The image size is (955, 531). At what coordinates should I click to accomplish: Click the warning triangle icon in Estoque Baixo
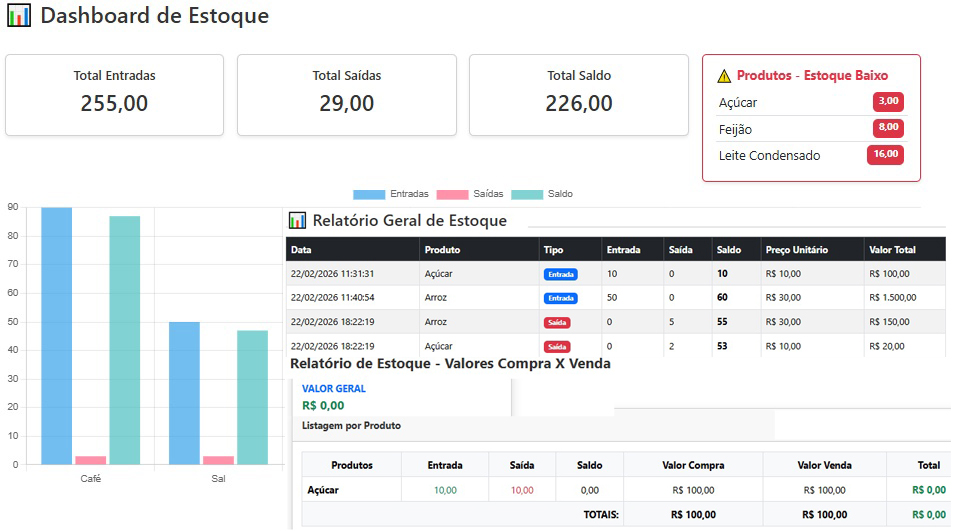(x=724, y=76)
